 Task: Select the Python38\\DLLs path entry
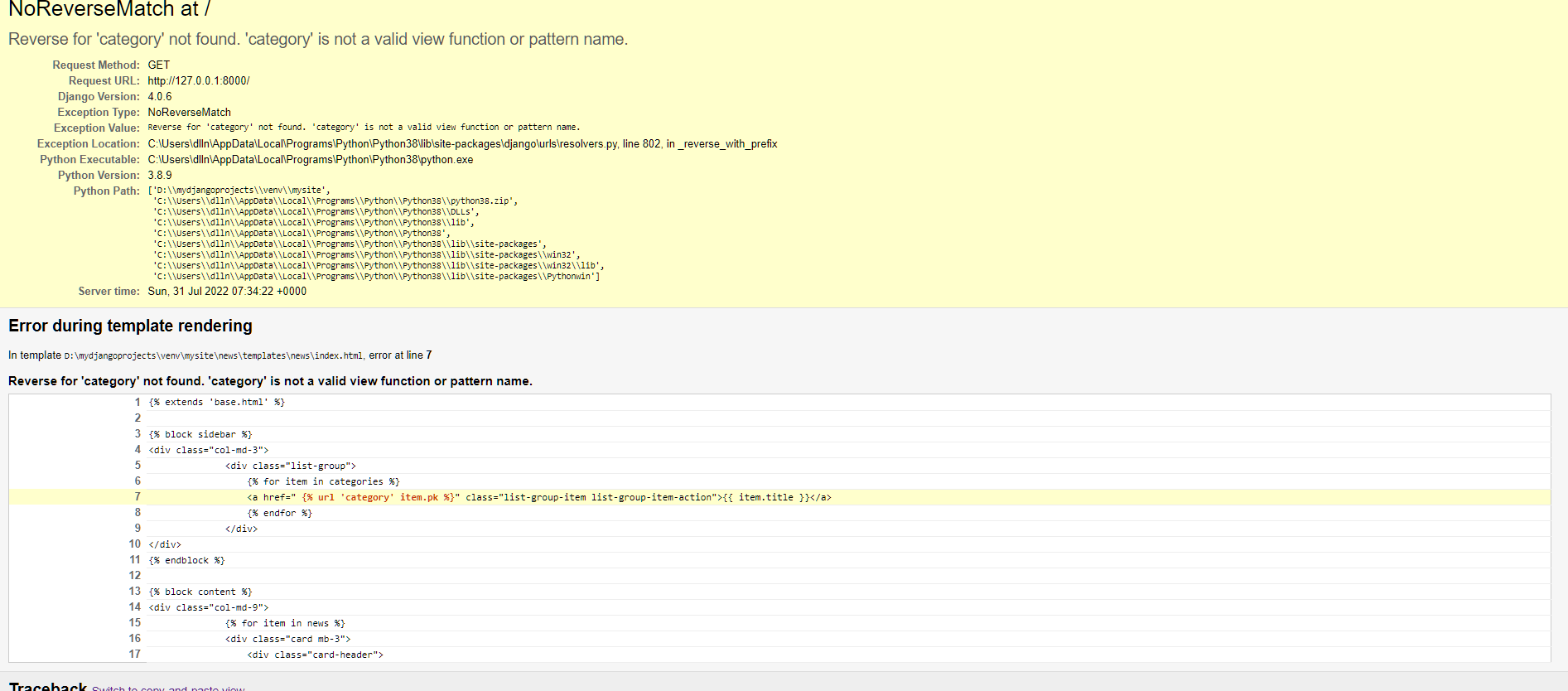316,211
